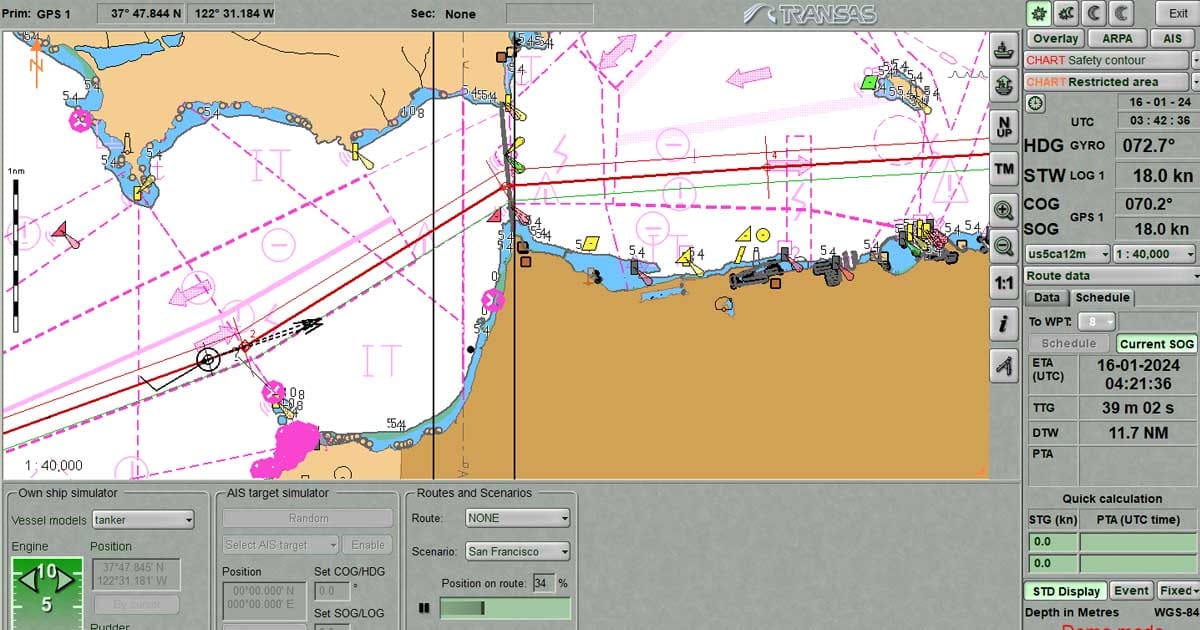Open the Safety contour alarm dropdown

point(1195,60)
